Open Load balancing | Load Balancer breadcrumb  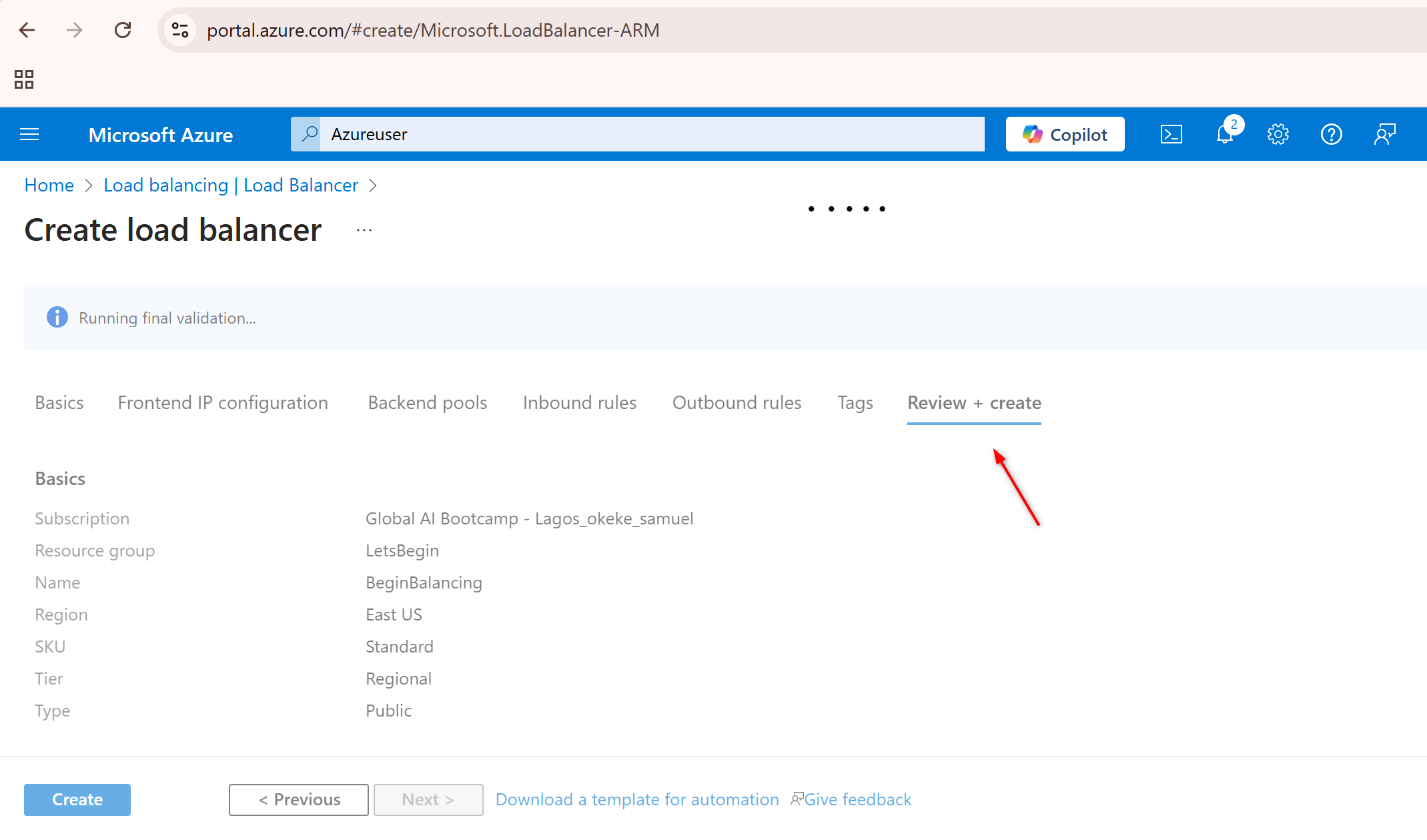[231, 185]
